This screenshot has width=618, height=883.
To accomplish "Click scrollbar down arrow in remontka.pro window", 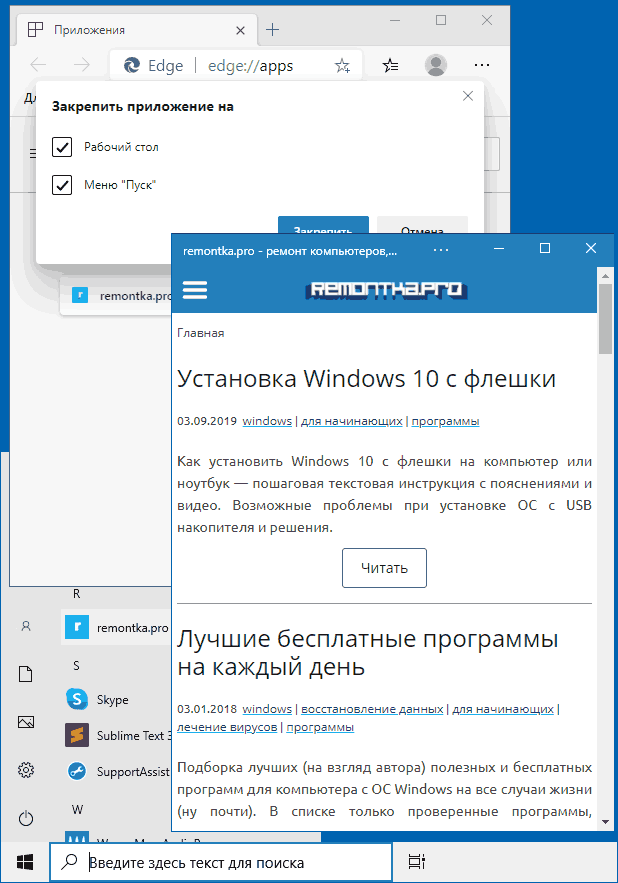I will coord(606,823).
